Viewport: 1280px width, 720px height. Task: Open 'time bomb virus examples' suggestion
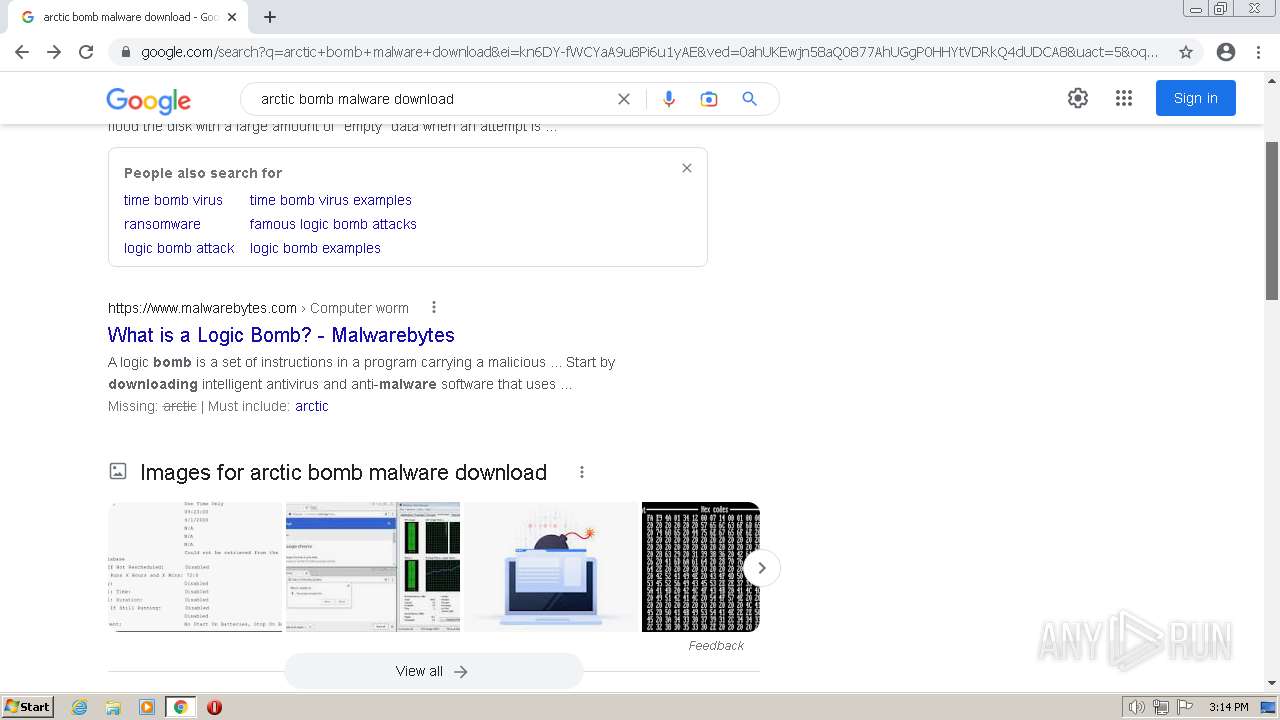coord(331,200)
